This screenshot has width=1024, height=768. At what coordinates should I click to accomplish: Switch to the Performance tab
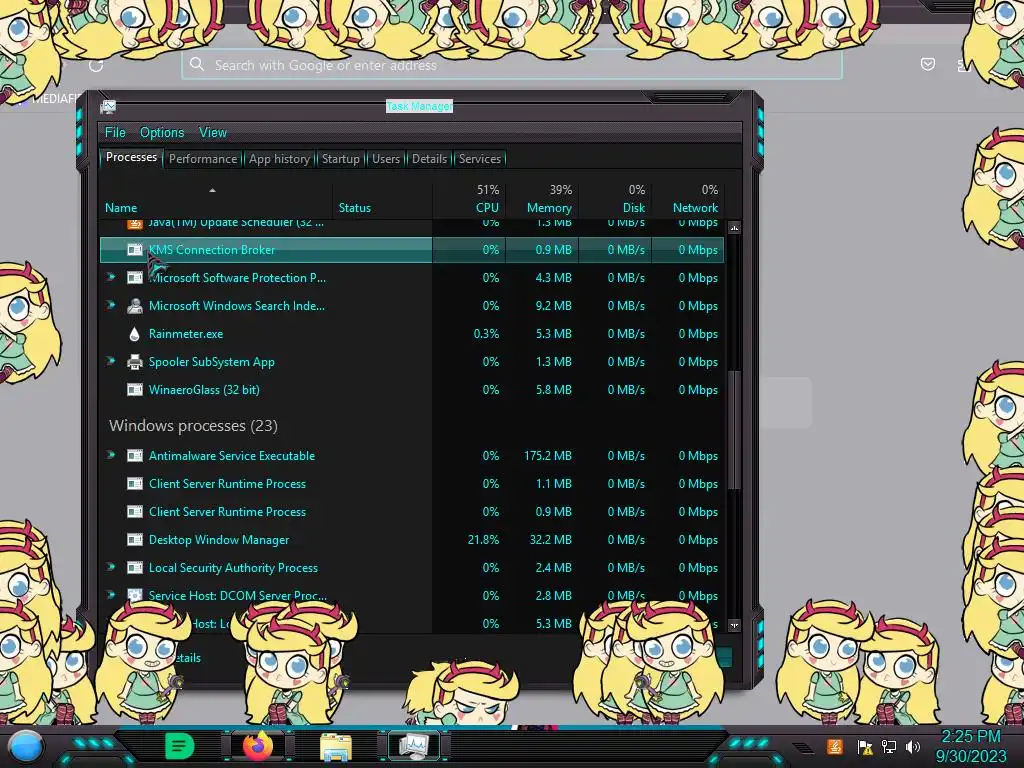pyautogui.click(x=203, y=159)
